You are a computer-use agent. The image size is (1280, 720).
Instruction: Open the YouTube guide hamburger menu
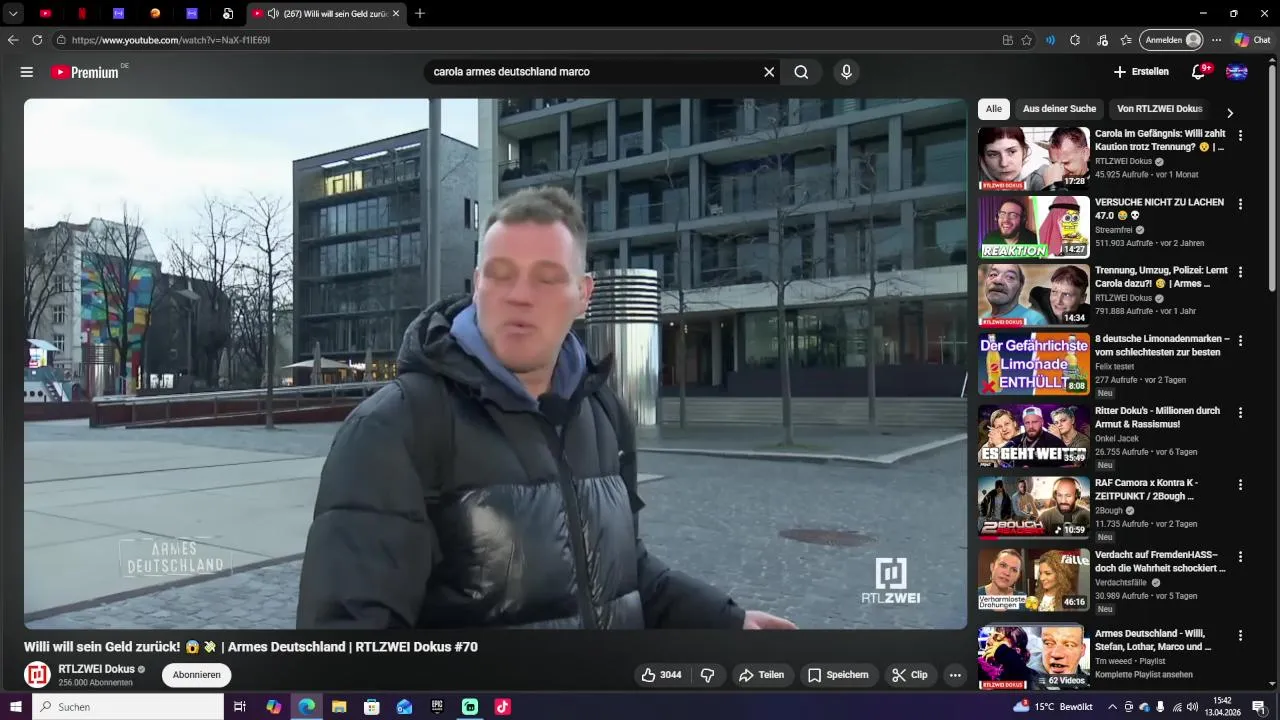point(27,72)
